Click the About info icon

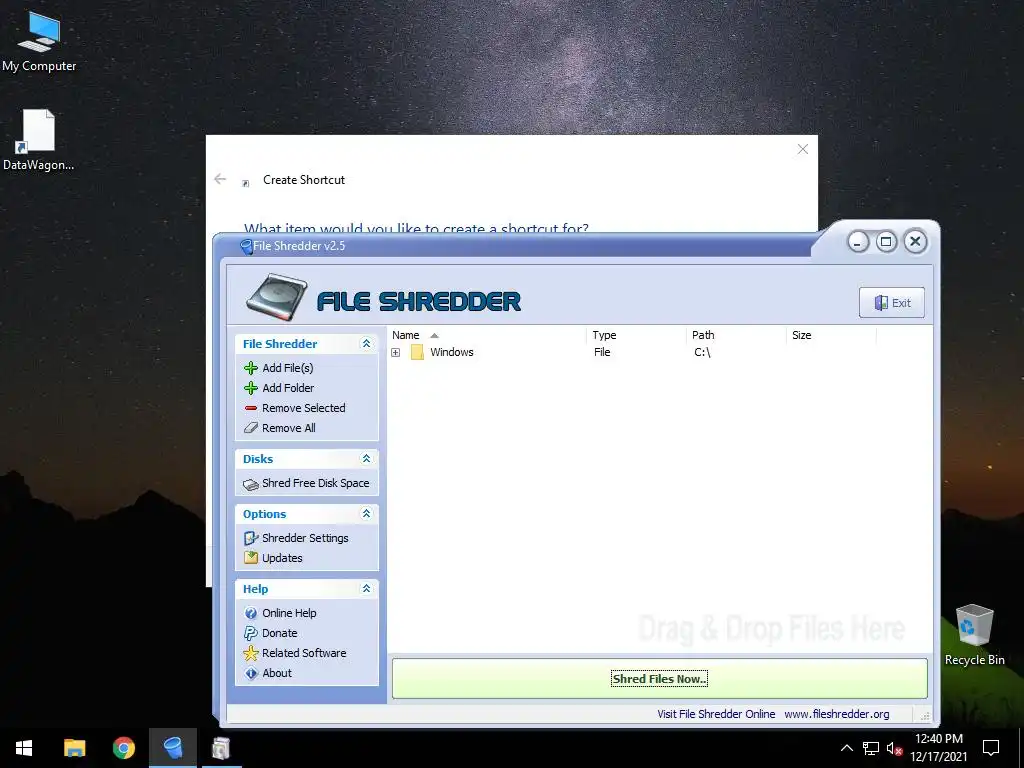[251, 673]
